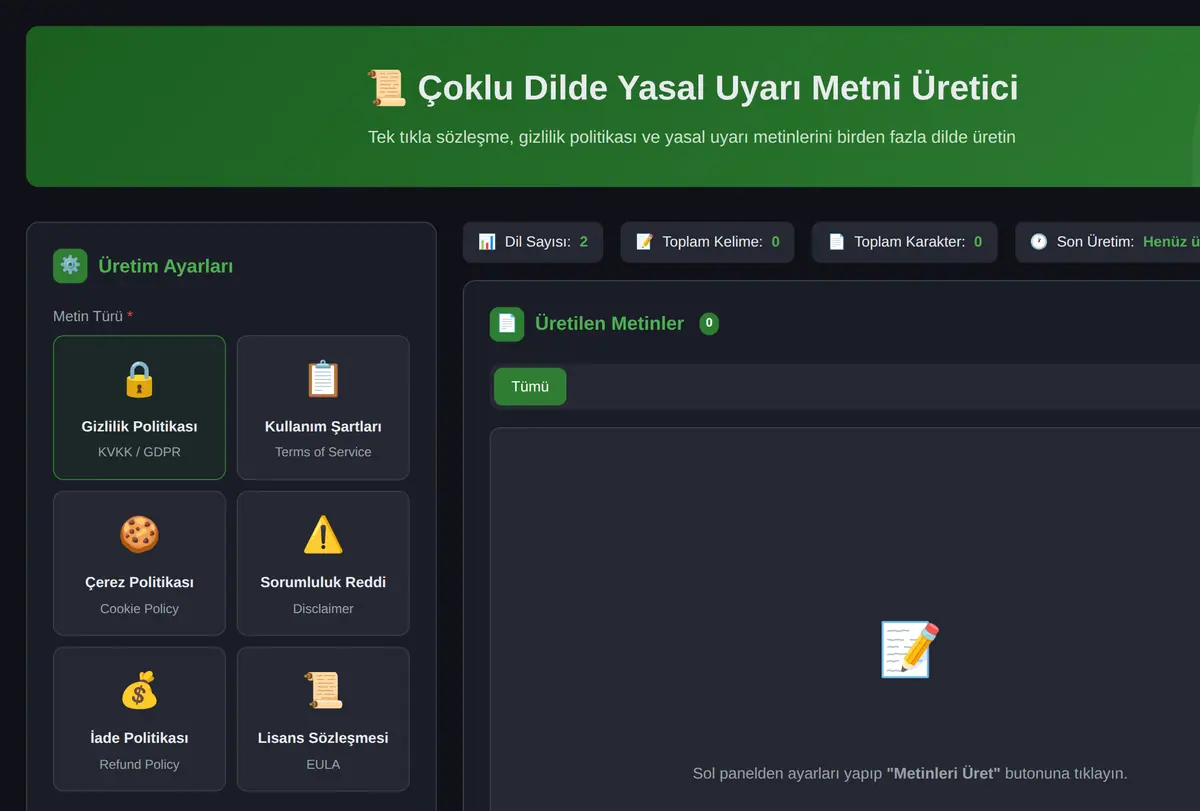The height and width of the screenshot is (811, 1200).
Task: Click the Dil Sayısı value 2
Action: coord(583,242)
